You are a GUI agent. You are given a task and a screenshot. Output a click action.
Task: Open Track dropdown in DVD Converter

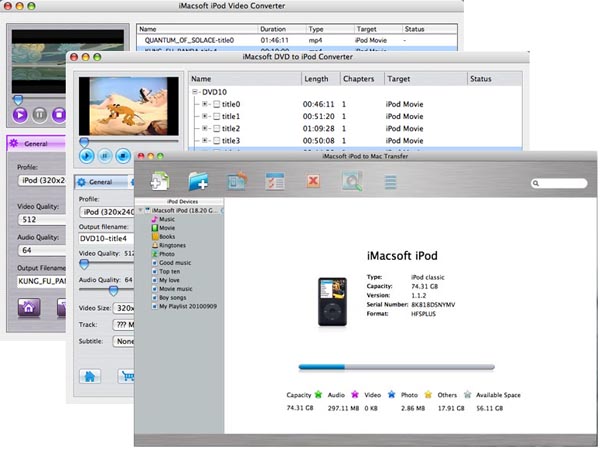tap(124, 325)
